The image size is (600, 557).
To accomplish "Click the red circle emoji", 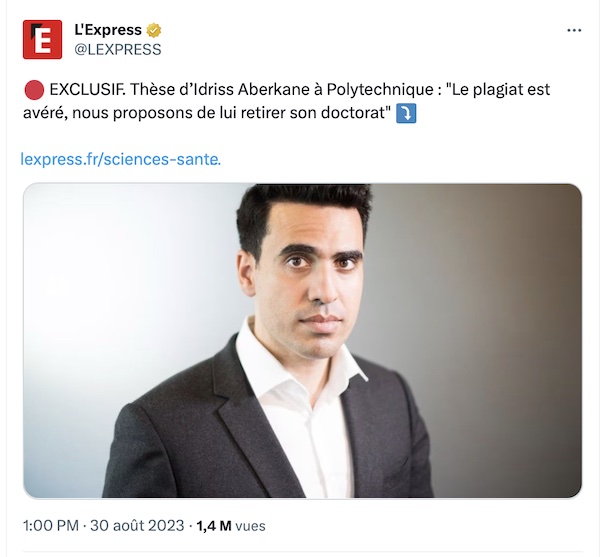I will [34, 91].
